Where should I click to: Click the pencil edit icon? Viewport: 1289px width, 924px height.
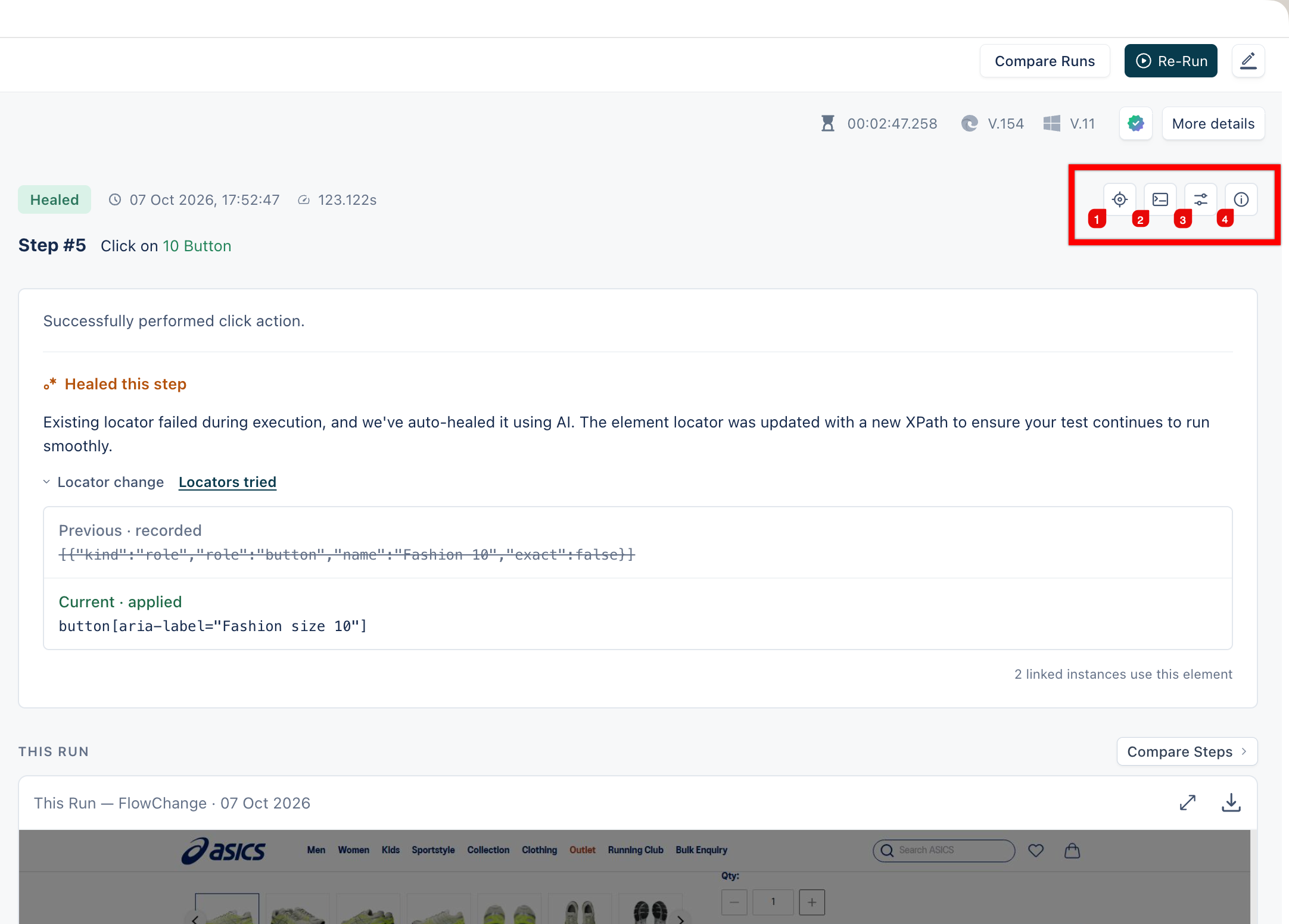[1248, 61]
